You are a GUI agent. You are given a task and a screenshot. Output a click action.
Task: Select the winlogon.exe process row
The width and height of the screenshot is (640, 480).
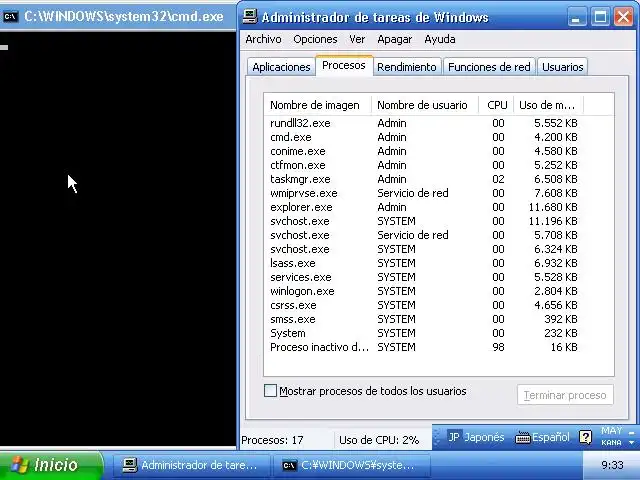(424, 291)
